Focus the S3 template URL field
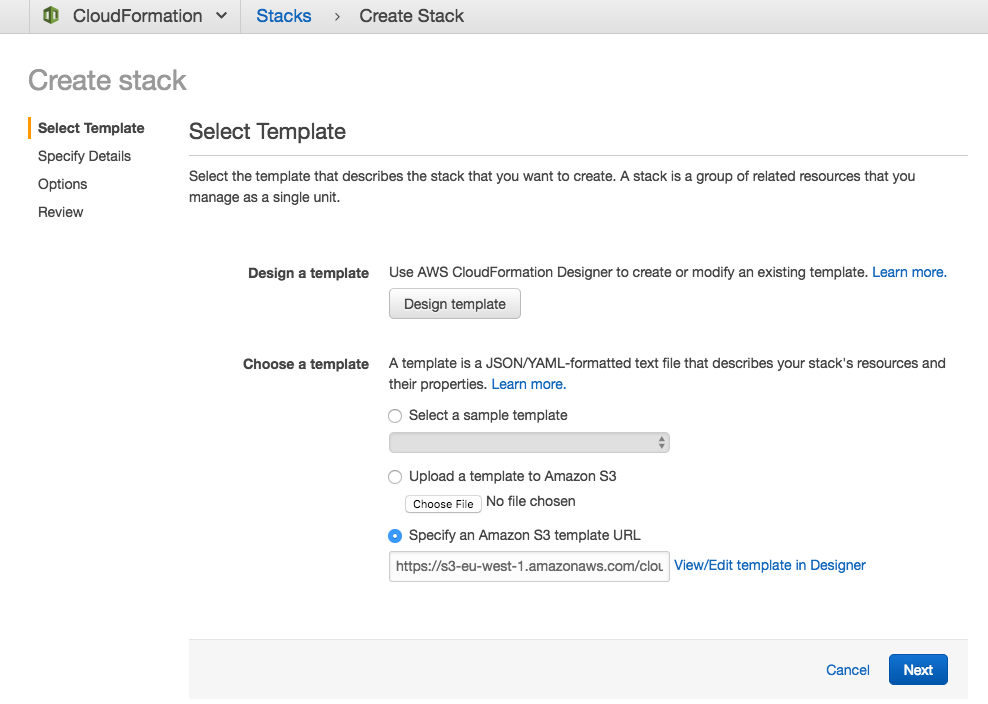The image size is (988, 704). tap(529, 566)
